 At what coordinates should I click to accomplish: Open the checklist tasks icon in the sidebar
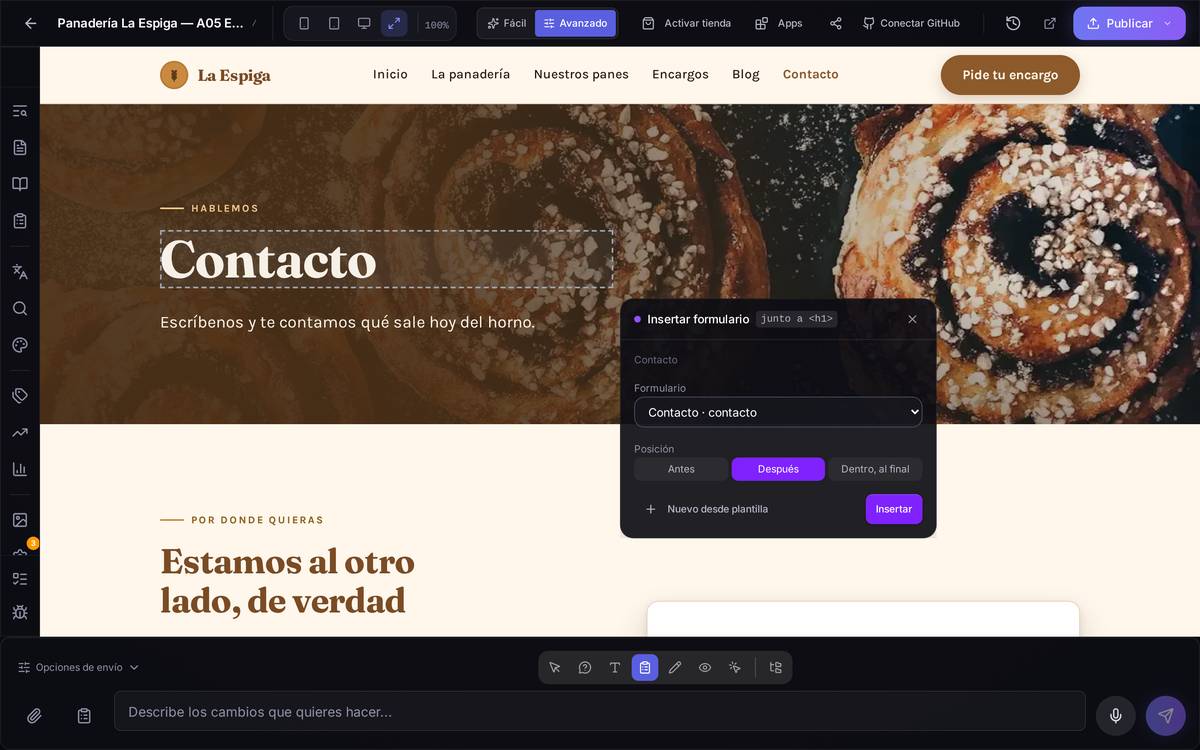tap(20, 579)
